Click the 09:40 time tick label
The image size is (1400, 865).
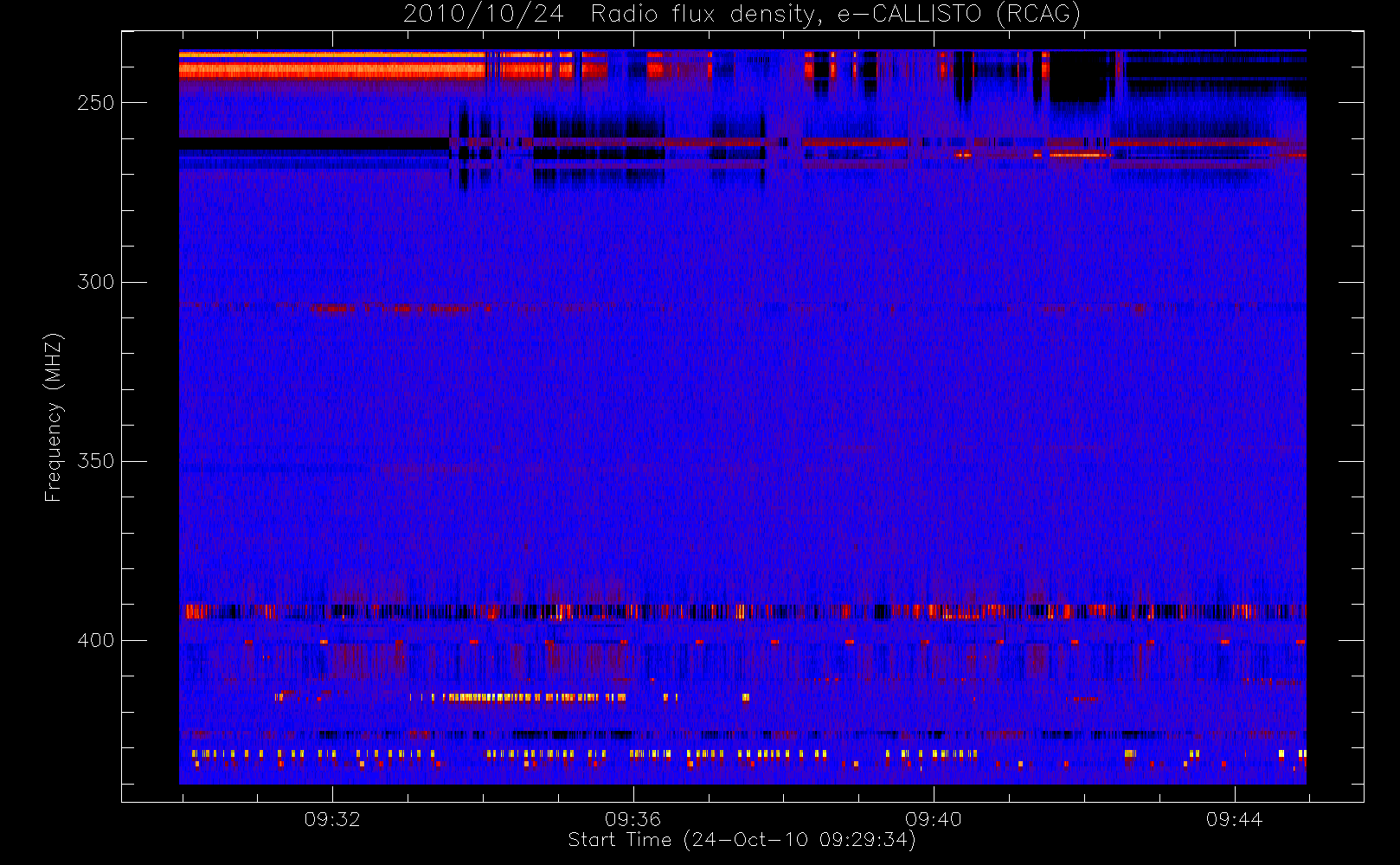tap(934, 819)
